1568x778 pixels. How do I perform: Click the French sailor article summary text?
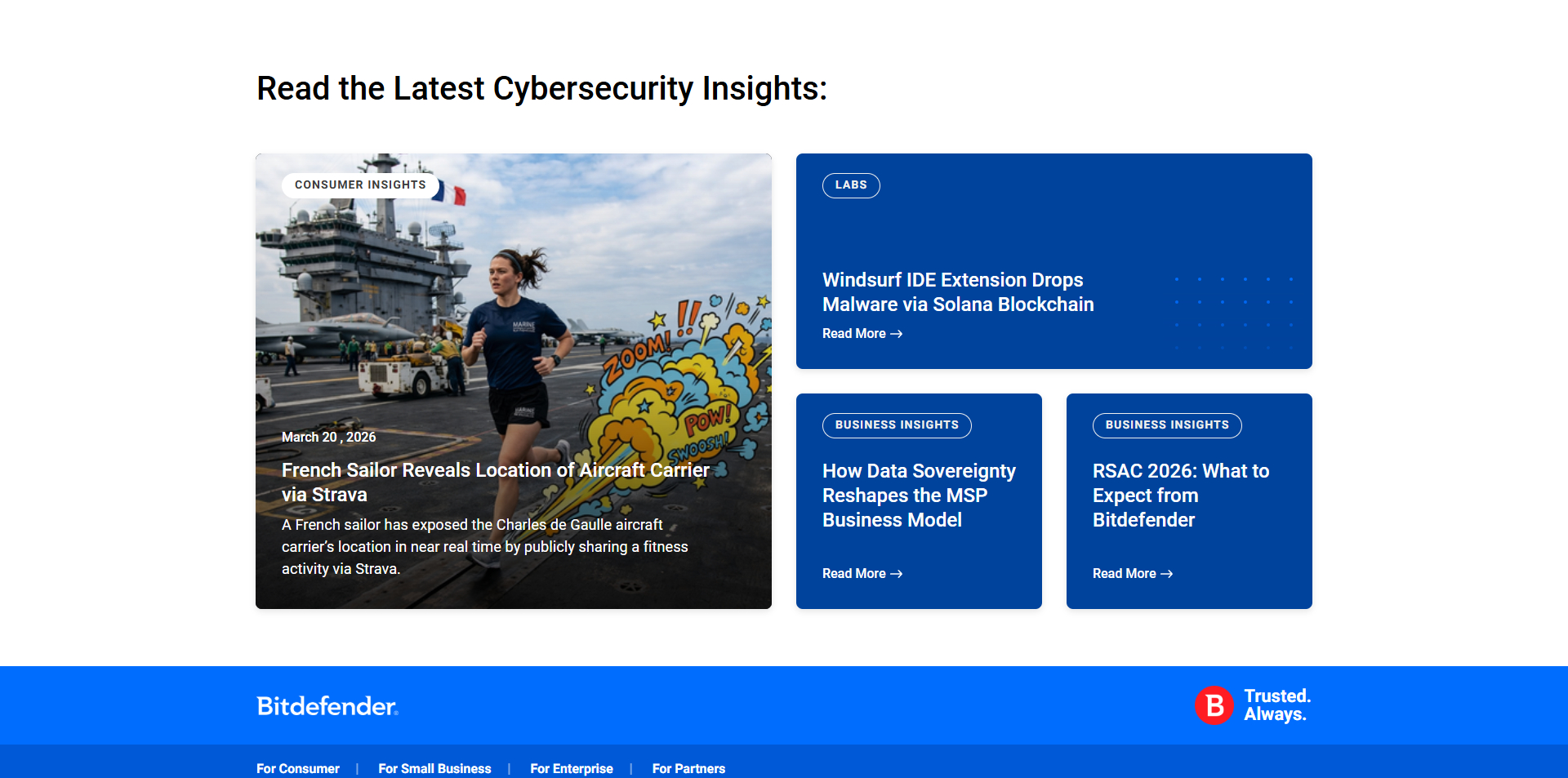click(484, 547)
